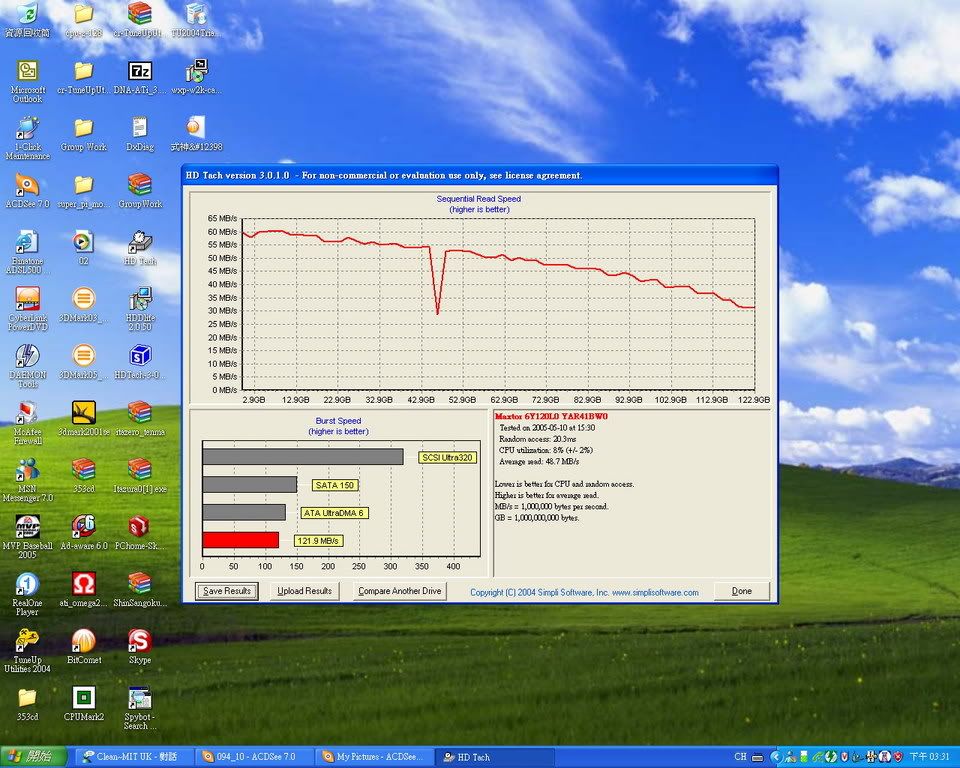This screenshot has height=768, width=960.
Task: Select the 3DMark03_ desktop icon
Action: click(x=83, y=305)
